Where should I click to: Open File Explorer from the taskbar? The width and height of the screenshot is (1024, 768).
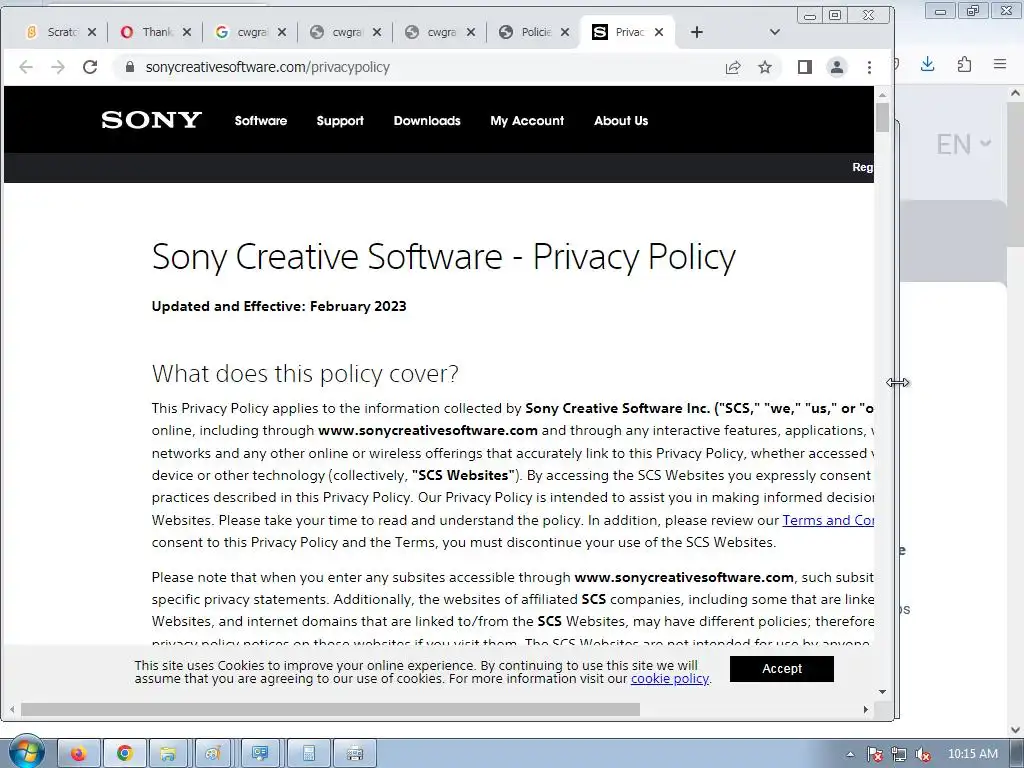[168, 754]
